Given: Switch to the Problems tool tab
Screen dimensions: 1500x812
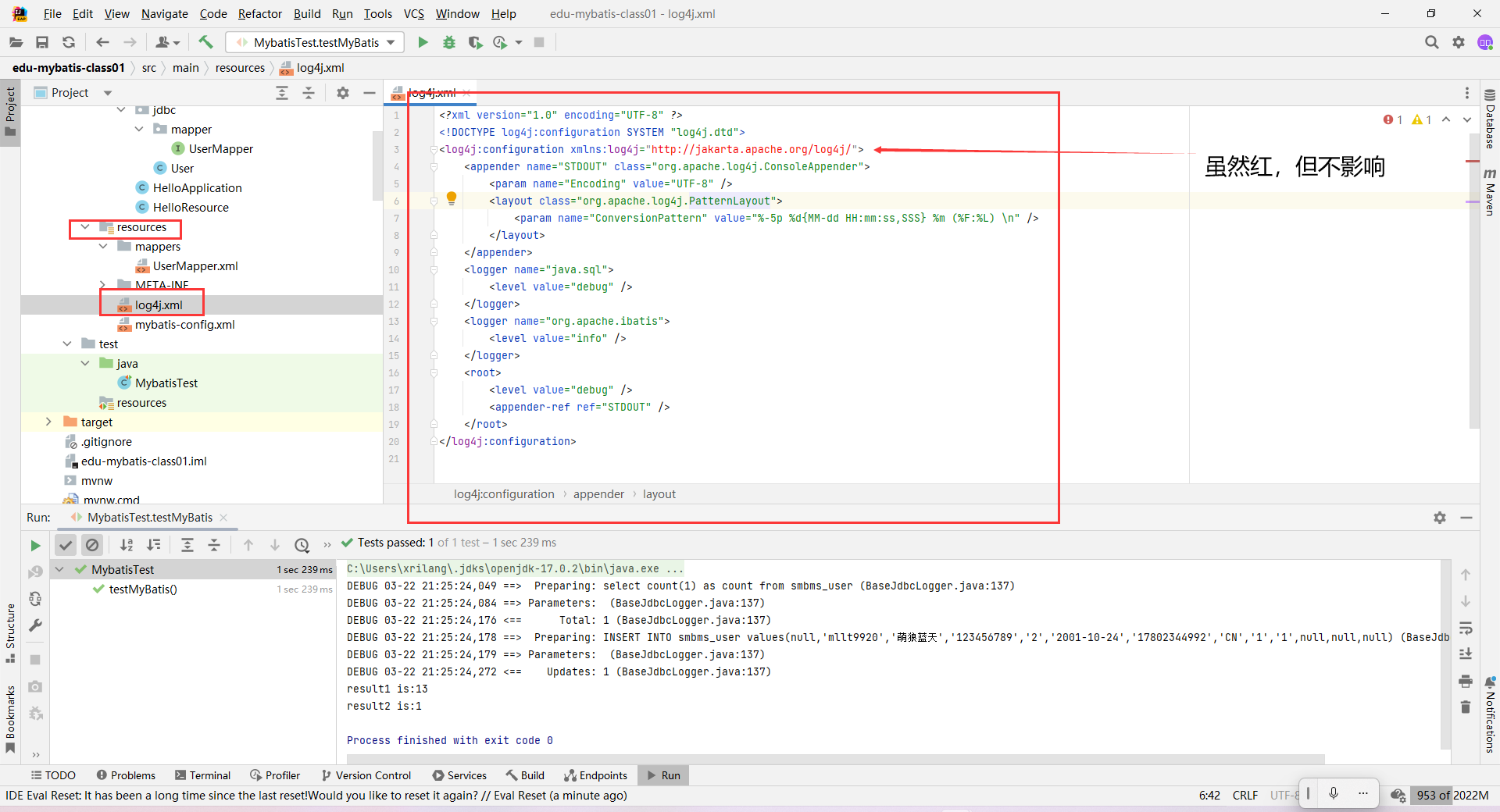Looking at the screenshot, I should pyautogui.click(x=126, y=775).
